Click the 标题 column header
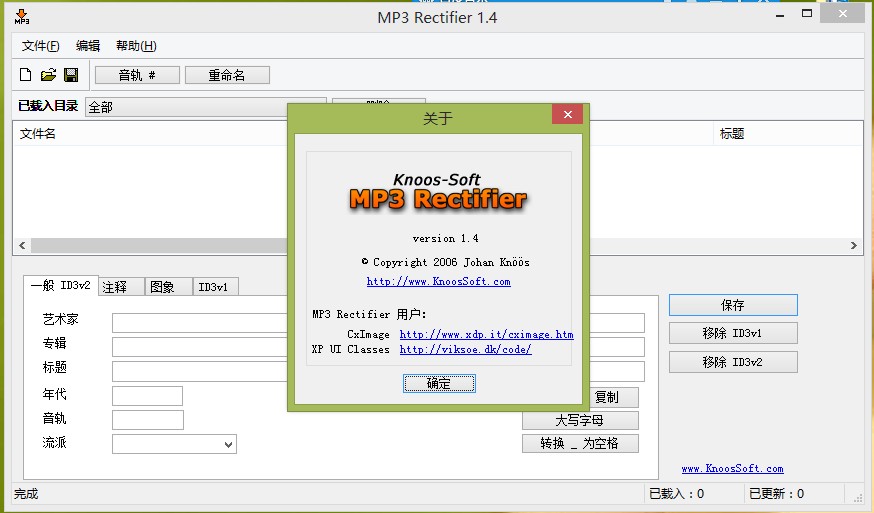The width and height of the screenshot is (874, 513). click(x=788, y=134)
